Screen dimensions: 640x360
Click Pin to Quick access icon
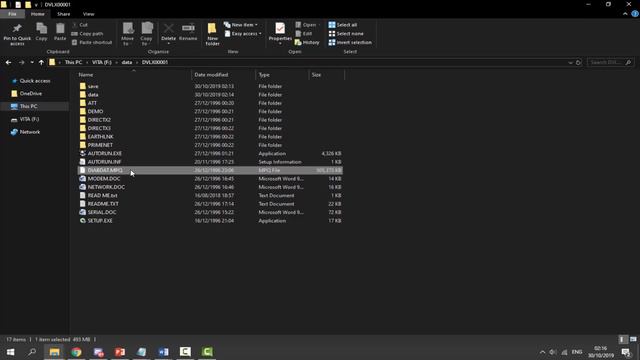(17, 34)
